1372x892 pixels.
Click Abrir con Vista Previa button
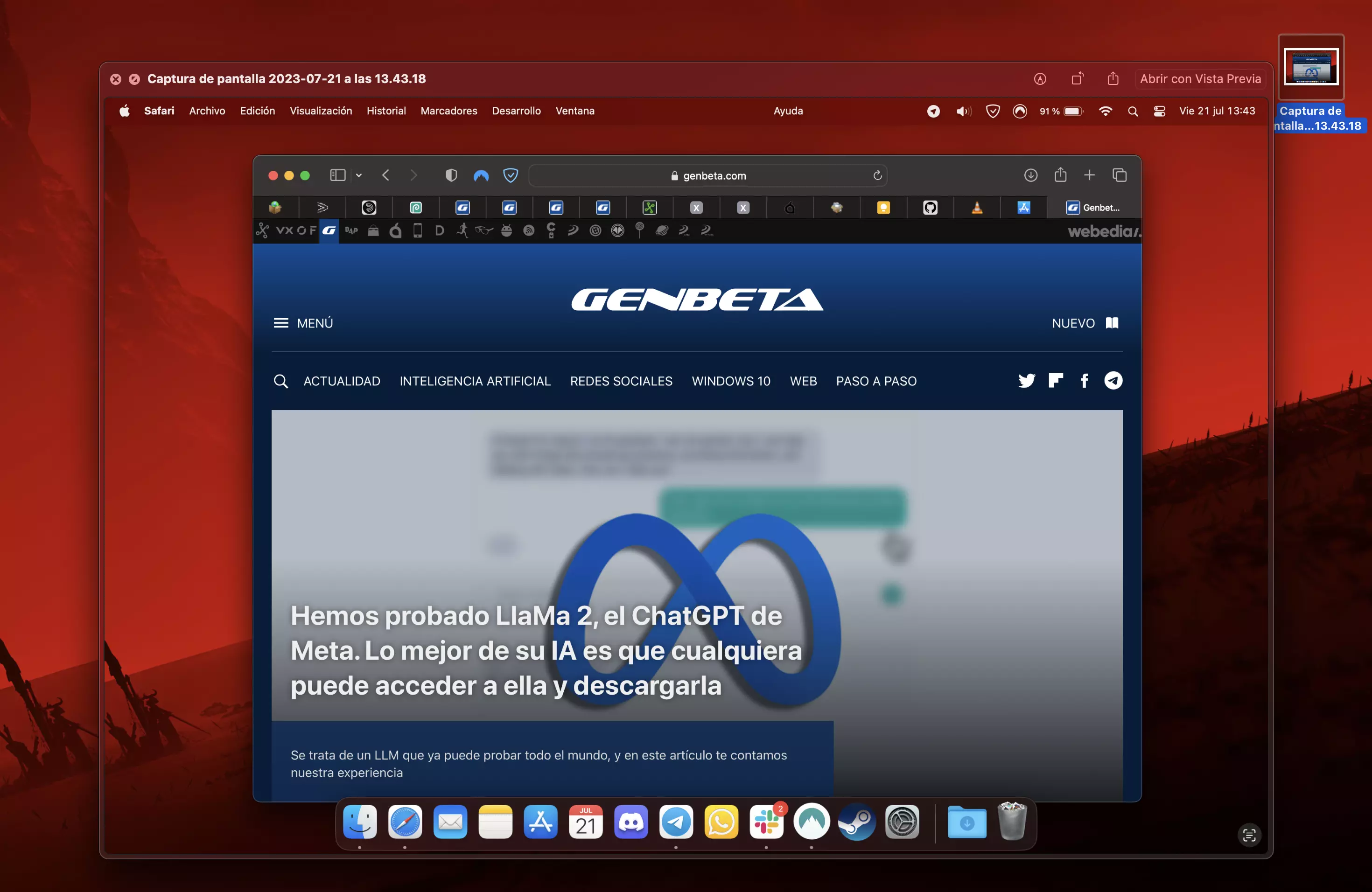[x=1200, y=79]
